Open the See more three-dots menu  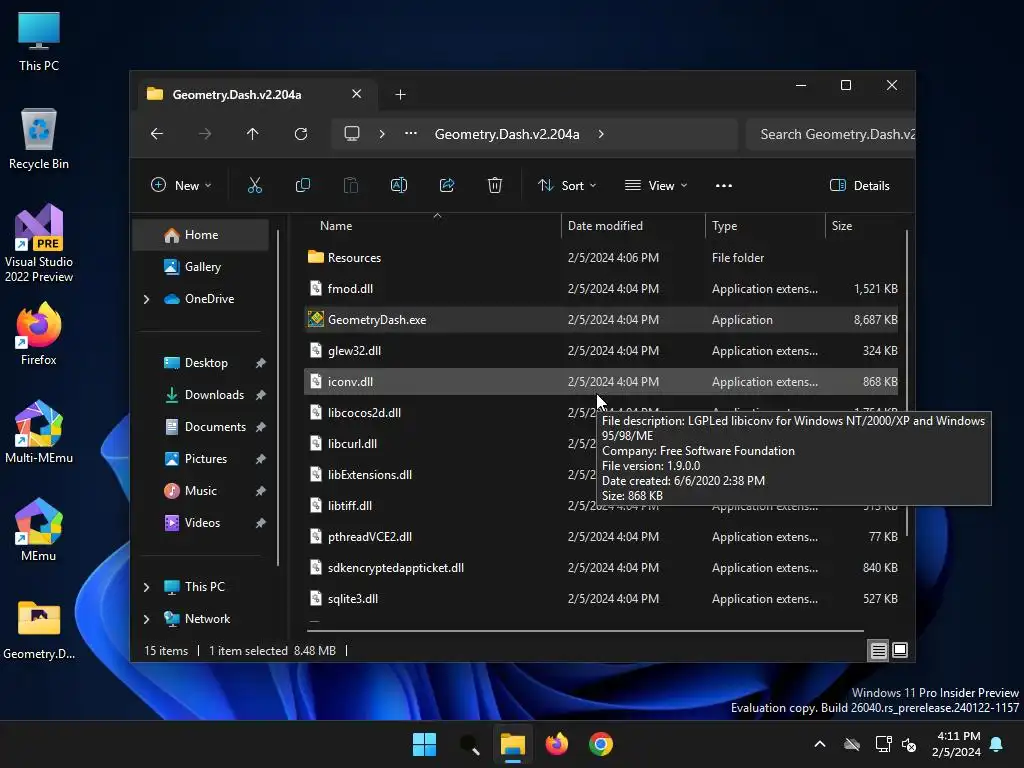pyautogui.click(x=724, y=185)
